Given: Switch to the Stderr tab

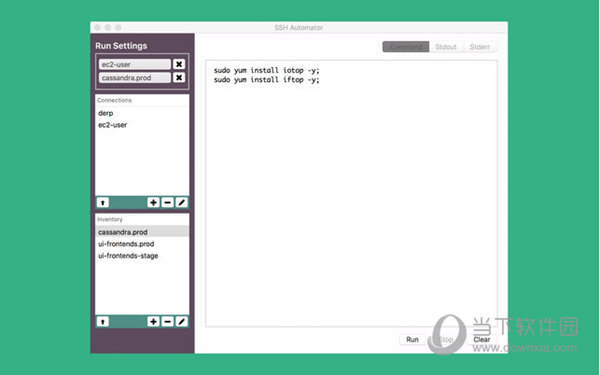Looking at the screenshot, I should (480, 47).
